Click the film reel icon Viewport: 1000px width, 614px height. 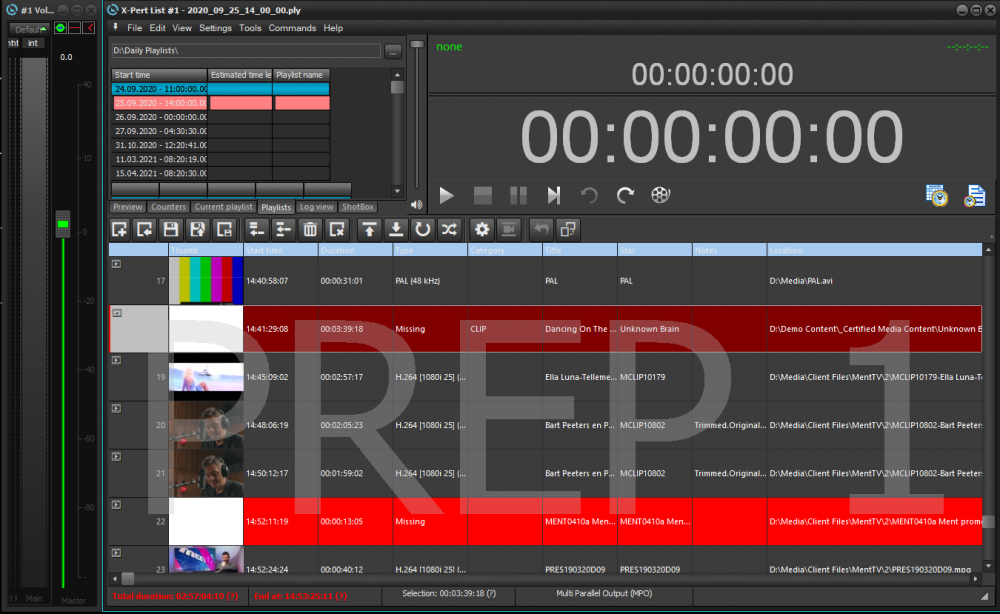661,195
